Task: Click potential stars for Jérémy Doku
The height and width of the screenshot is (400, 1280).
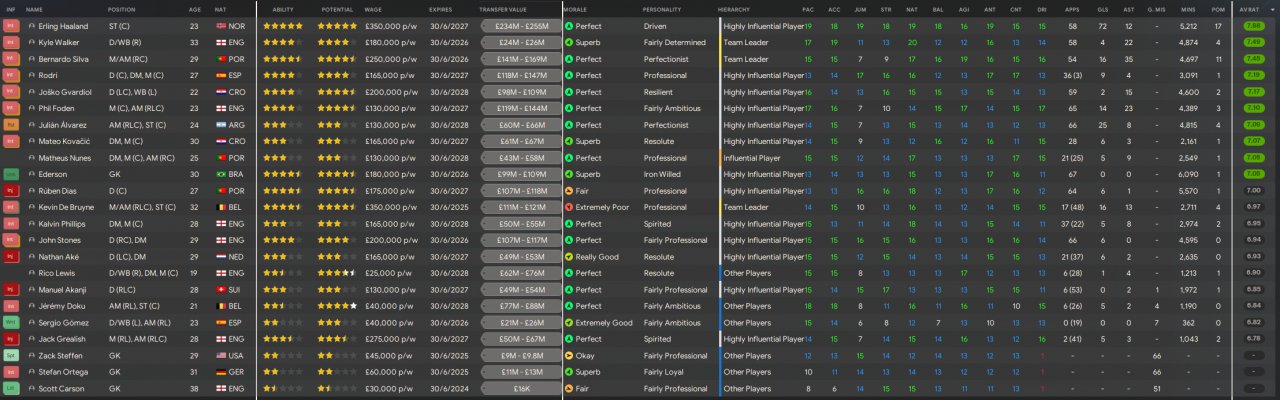Action: pyautogui.click(x=337, y=306)
